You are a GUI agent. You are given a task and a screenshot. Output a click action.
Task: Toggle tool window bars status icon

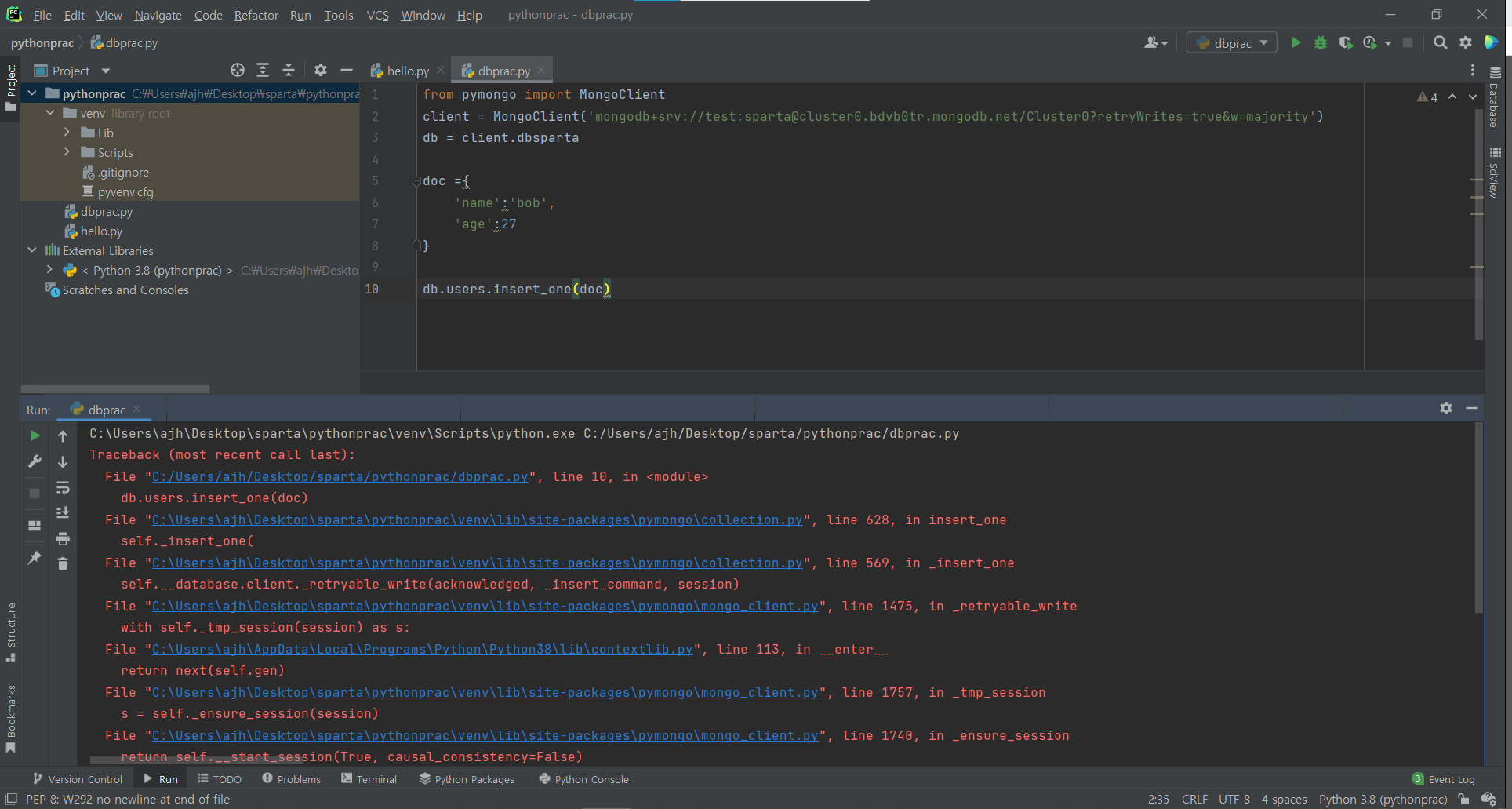tap(11, 799)
